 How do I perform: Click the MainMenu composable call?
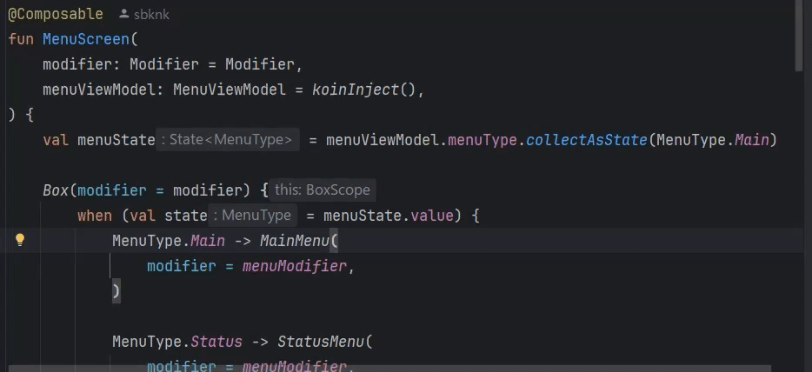(x=294, y=241)
